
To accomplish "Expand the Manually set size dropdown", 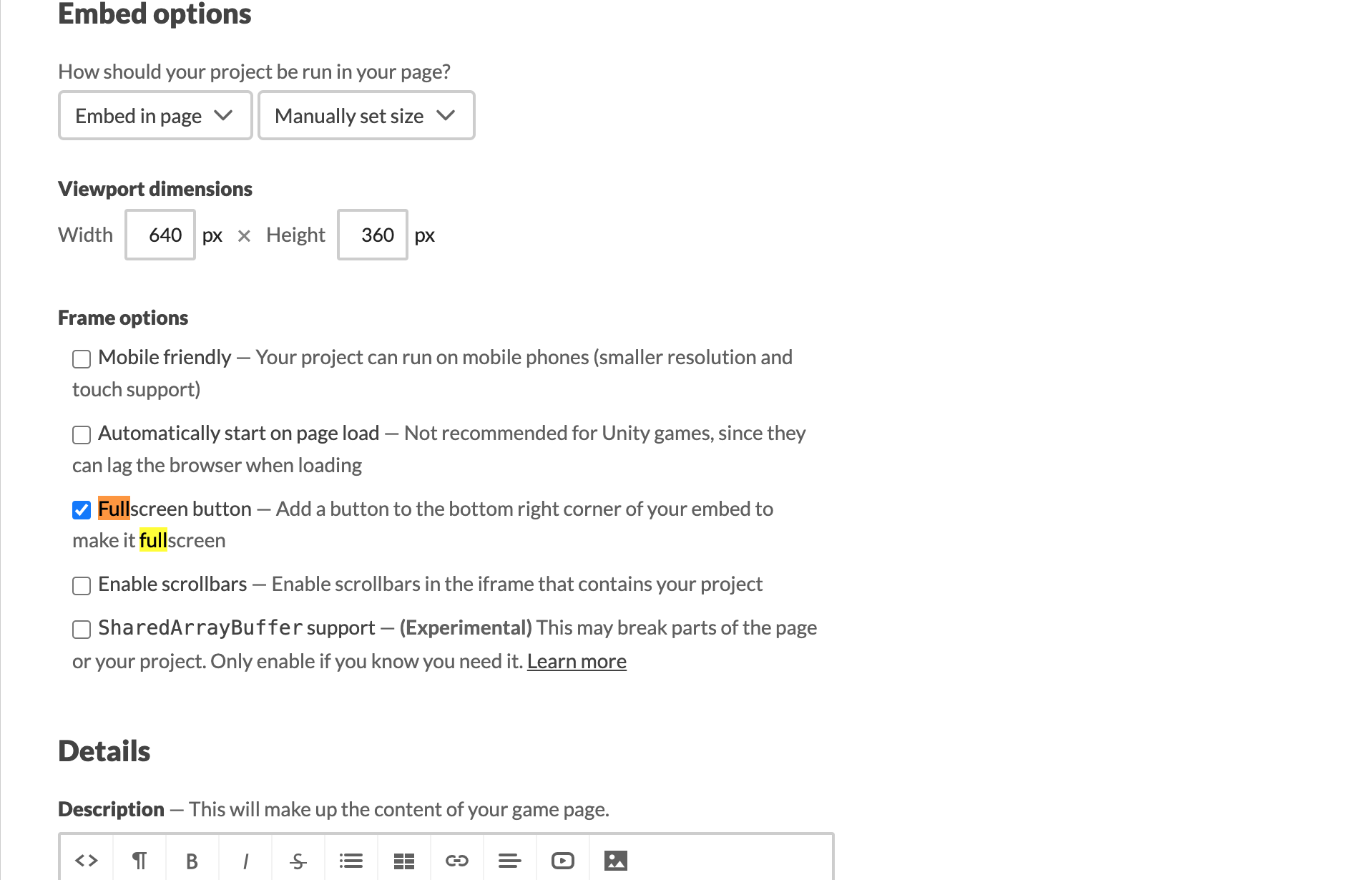I will (366, 116).
